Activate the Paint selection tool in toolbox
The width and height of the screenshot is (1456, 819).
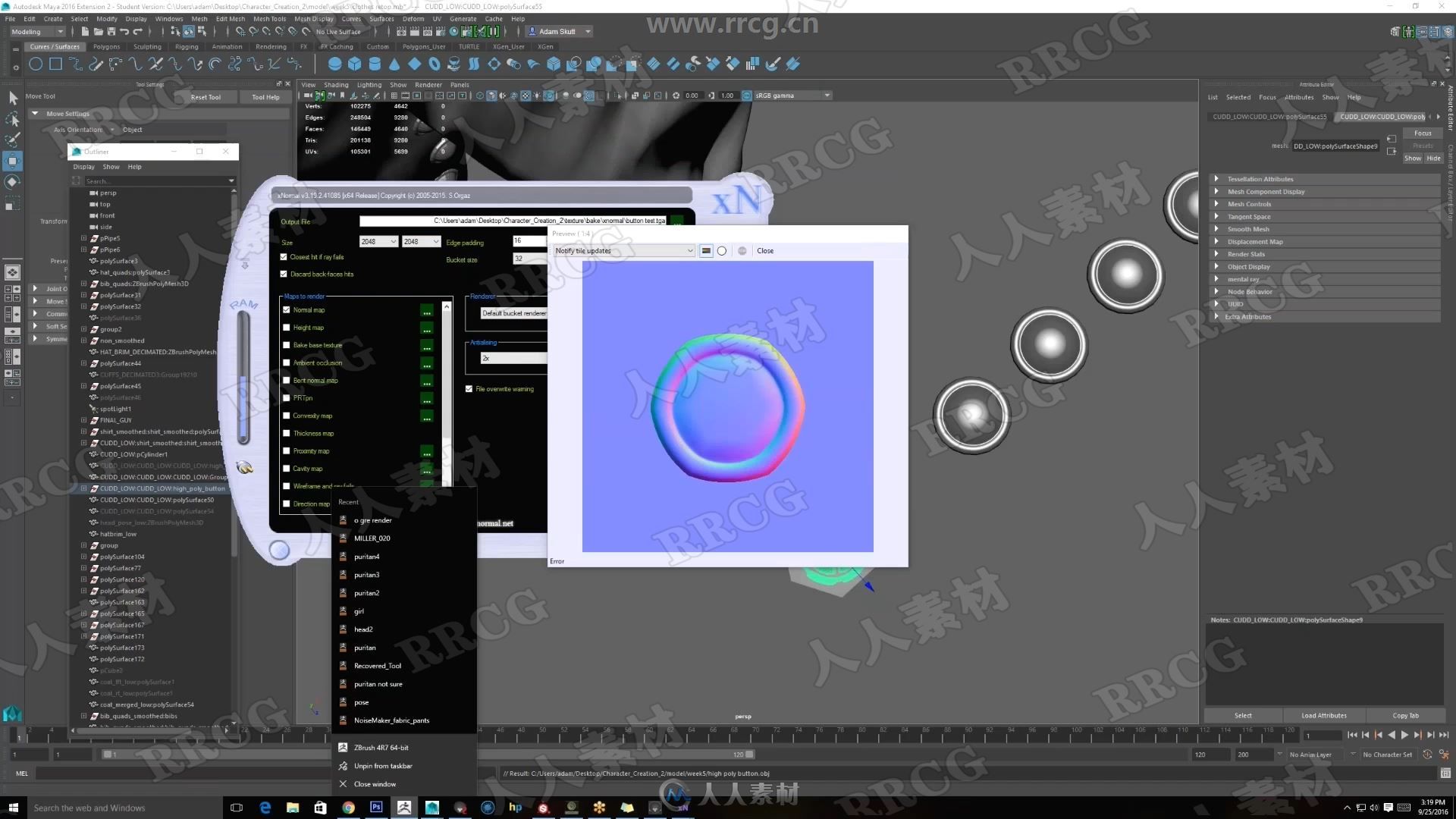[x=13, y=140]
